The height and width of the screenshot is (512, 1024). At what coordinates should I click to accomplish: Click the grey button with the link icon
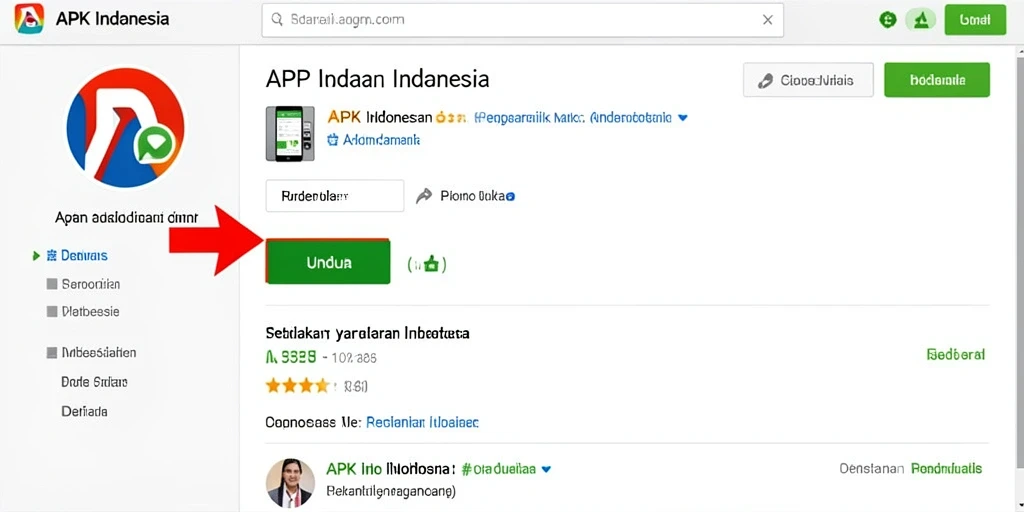pyautogui.click(x=808, y=80)
